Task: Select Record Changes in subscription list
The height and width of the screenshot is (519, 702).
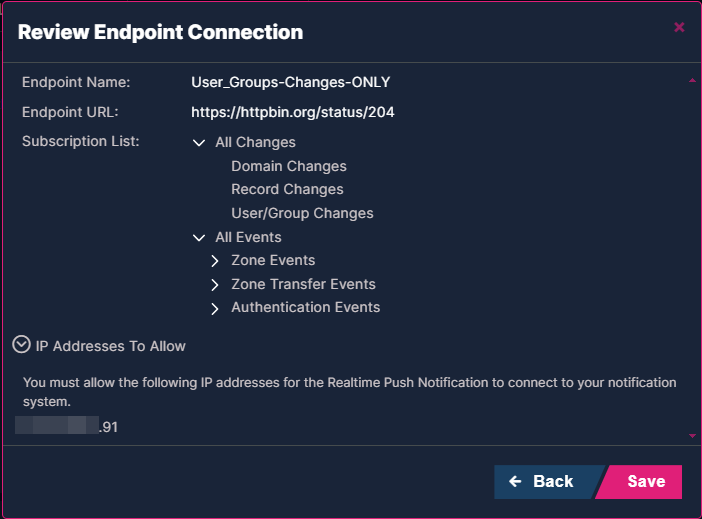Action: click(287, 189)
